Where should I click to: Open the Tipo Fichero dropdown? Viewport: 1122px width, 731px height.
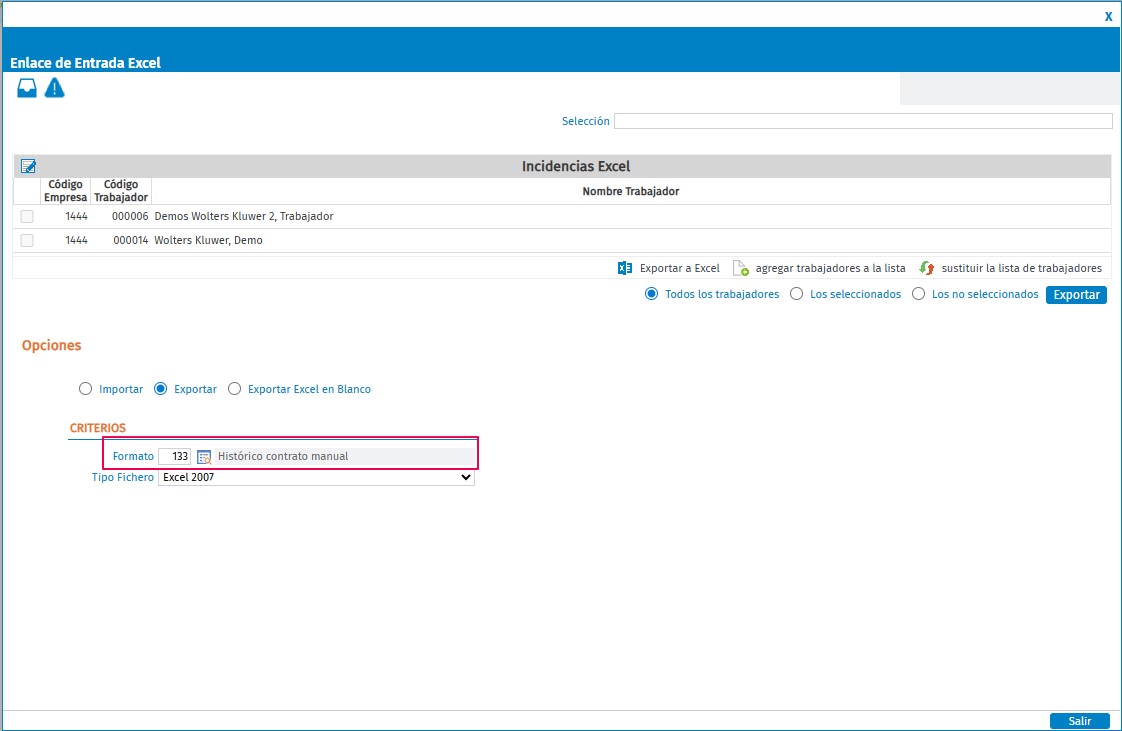click(316, 477)
